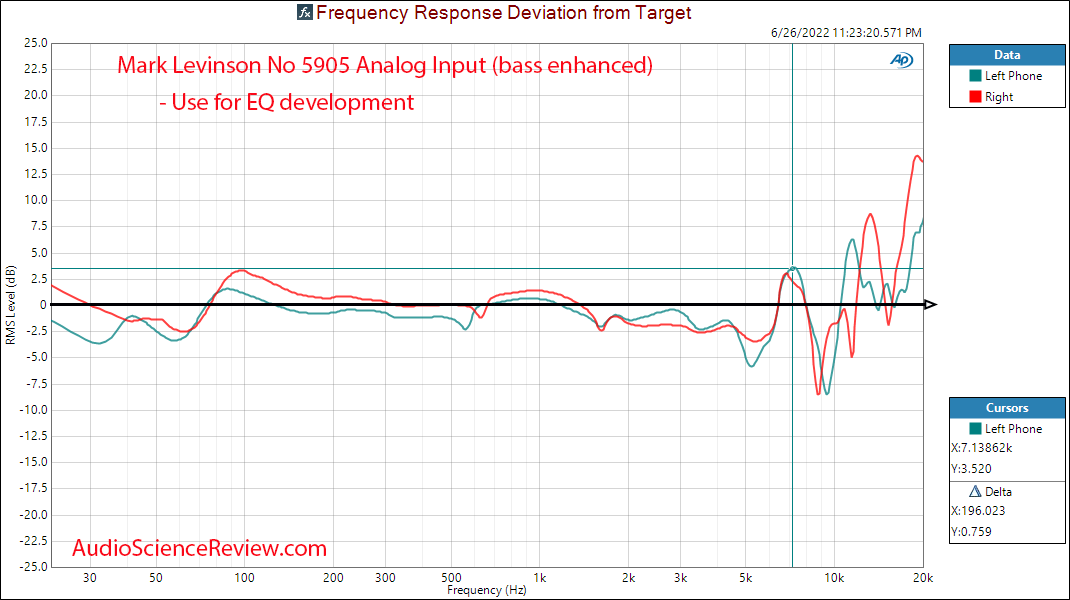Click the cursor value "Y:3.520"

971,469
